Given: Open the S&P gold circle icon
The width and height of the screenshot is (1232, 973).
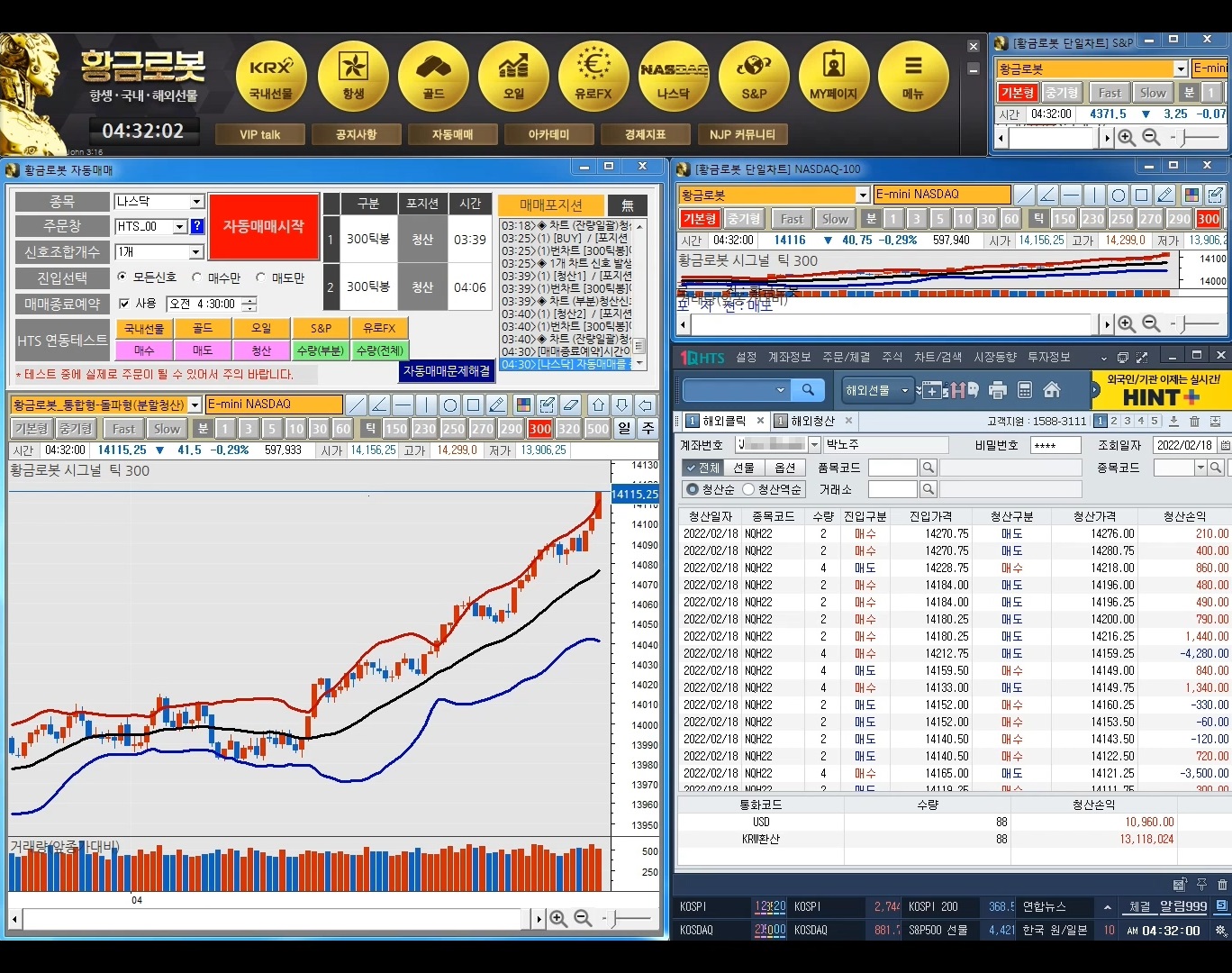Looking at the screenshot, I should click(x=754, y=76).
